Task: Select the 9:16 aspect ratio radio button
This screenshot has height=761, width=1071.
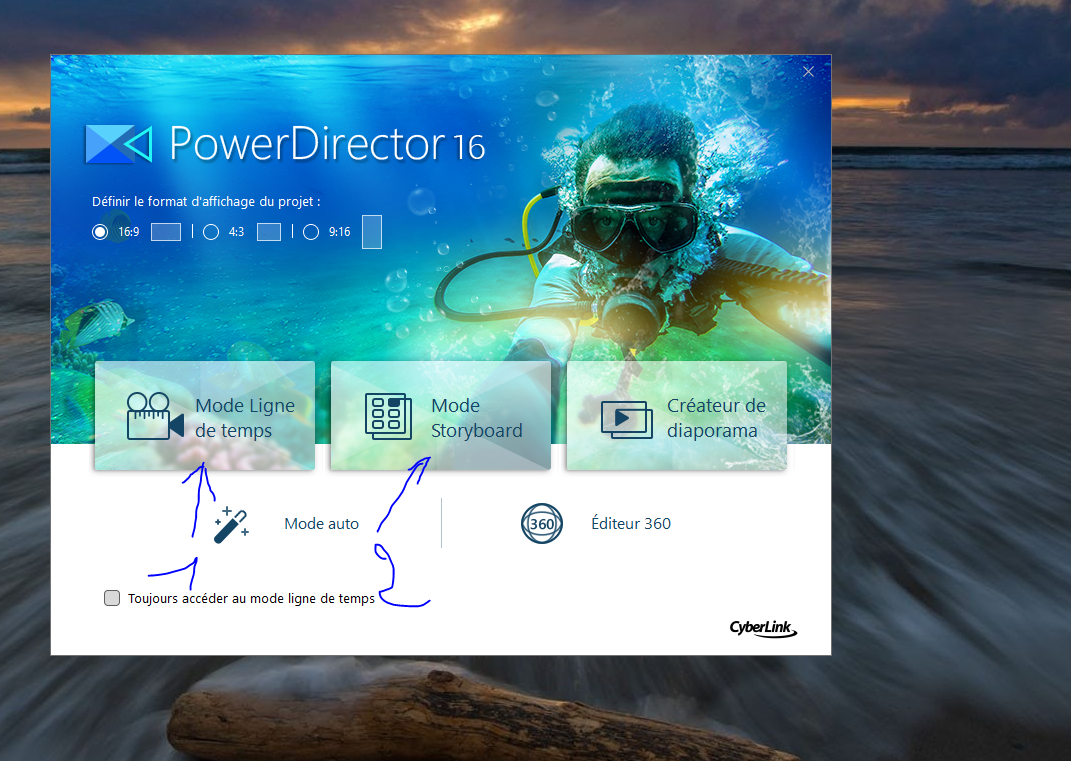Action: click(311, 232)
